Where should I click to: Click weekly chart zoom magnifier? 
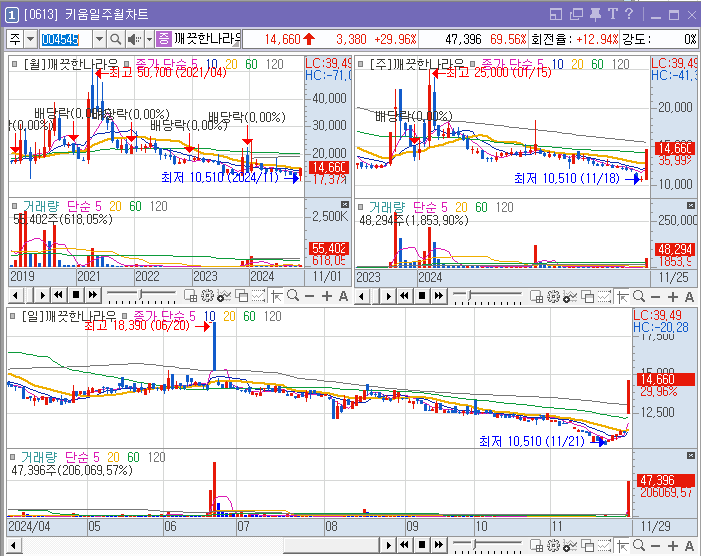pos(639,296)
